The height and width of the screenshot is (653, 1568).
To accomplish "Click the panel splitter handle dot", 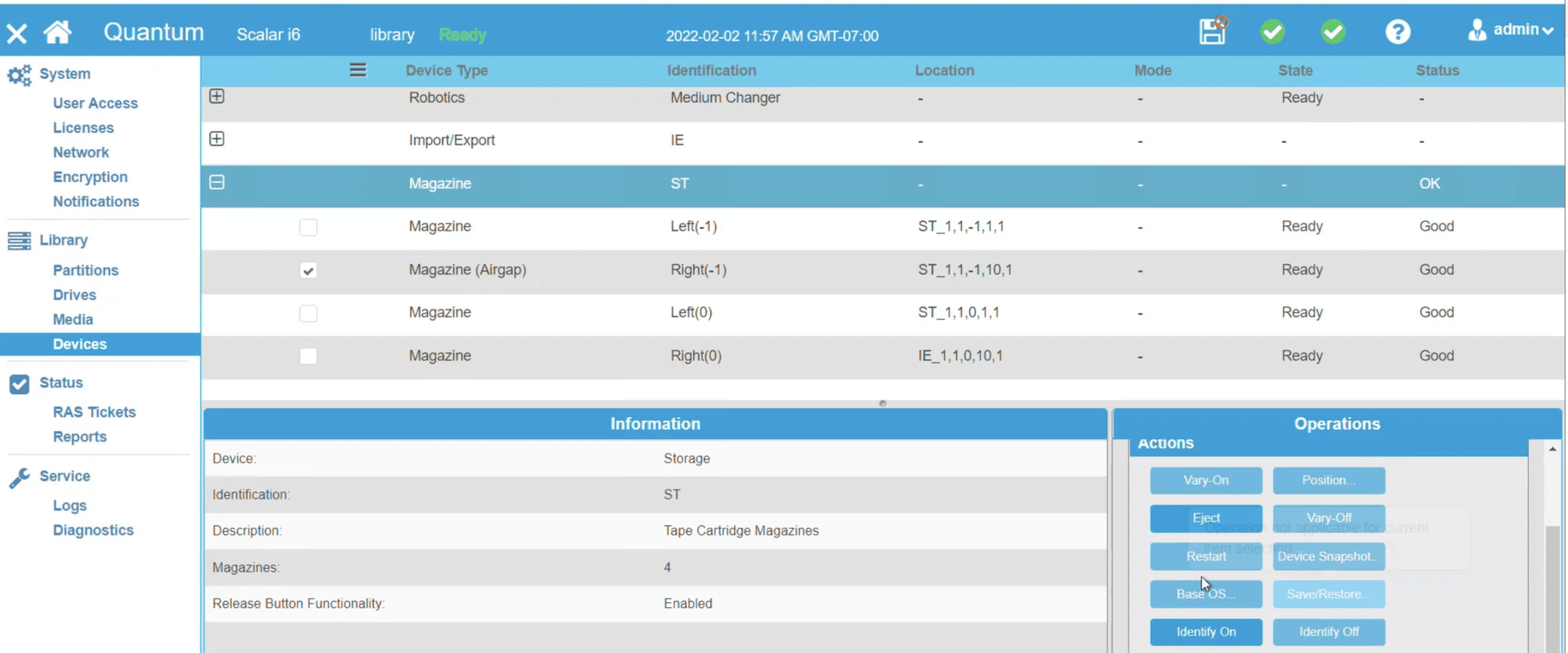I will (x=882, y=403).
